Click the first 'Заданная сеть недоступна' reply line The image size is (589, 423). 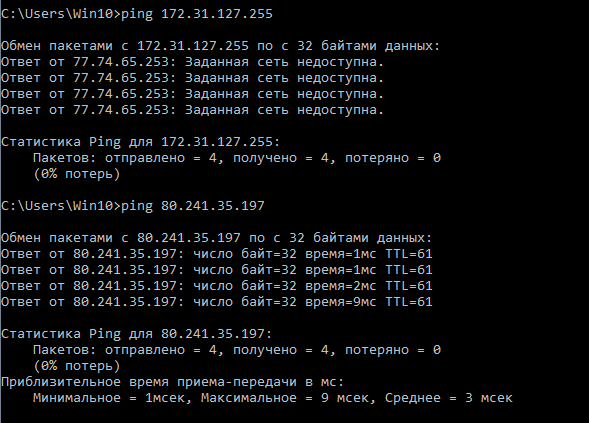click(x=192, y=62)
